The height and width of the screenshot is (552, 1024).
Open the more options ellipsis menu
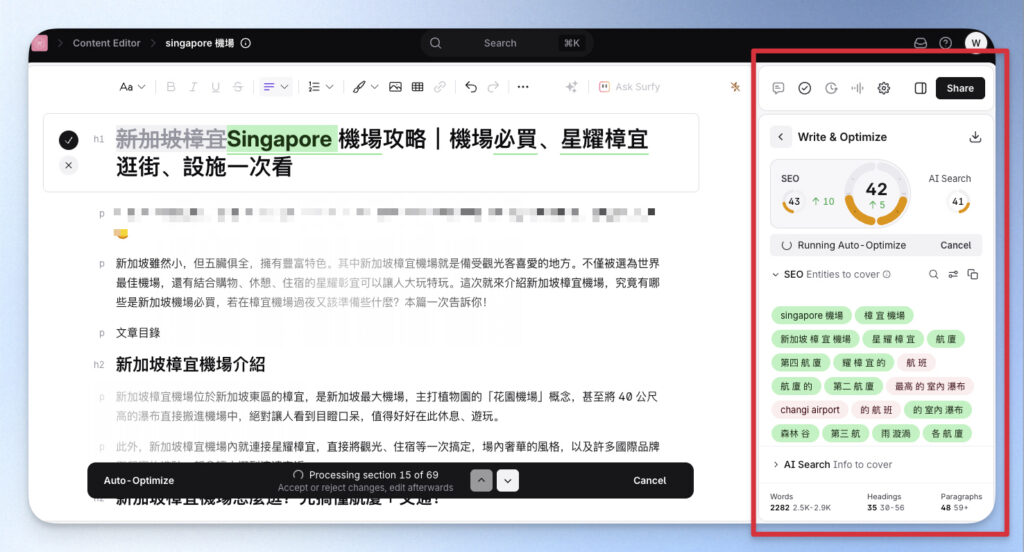click(523, 87)
